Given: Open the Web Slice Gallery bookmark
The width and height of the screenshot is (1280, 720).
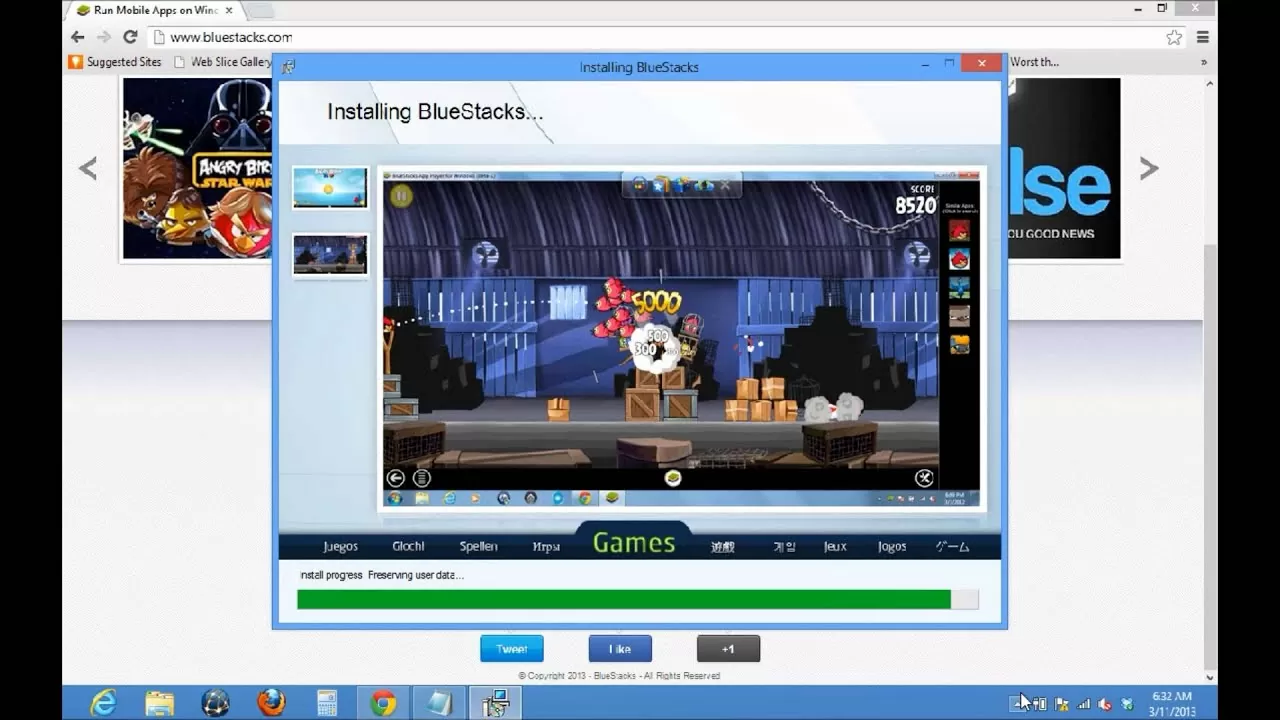Looking at the screenshot, I should [223, 62].
